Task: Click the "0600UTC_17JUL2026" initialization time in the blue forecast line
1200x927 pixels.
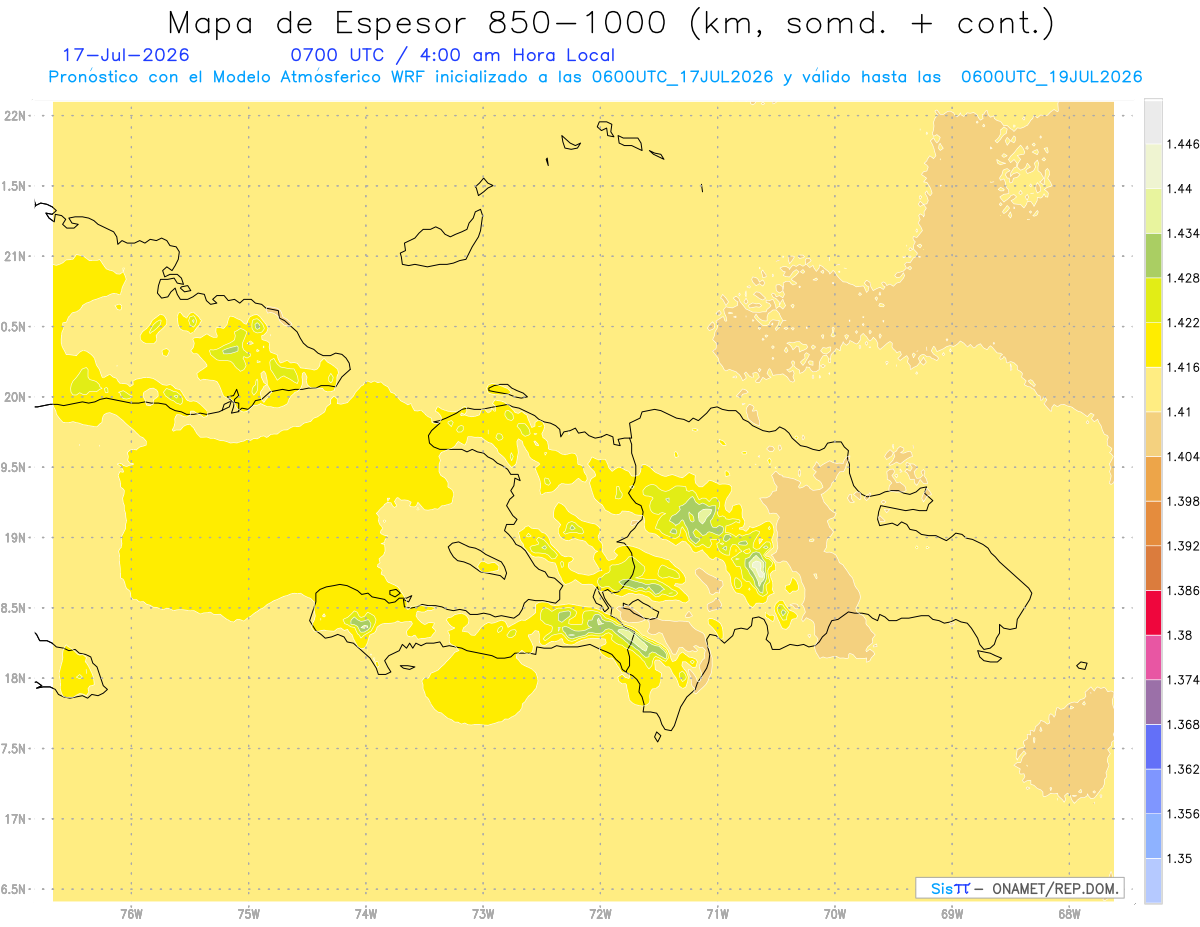Action: click(x=682, y=77)
